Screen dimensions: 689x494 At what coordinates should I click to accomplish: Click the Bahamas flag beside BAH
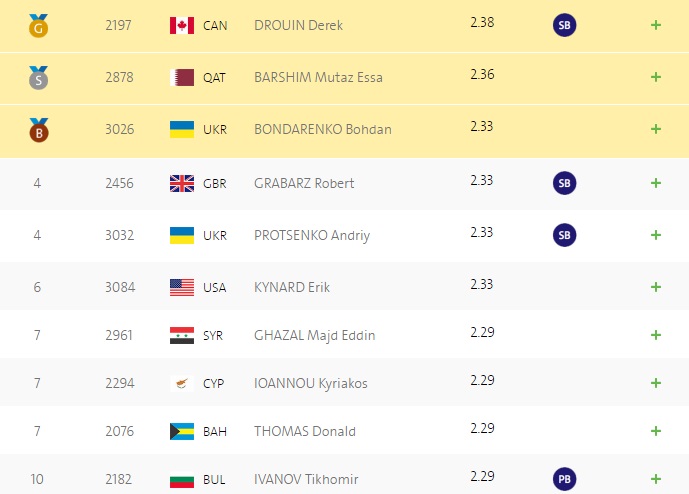click(x=182, y=431)
